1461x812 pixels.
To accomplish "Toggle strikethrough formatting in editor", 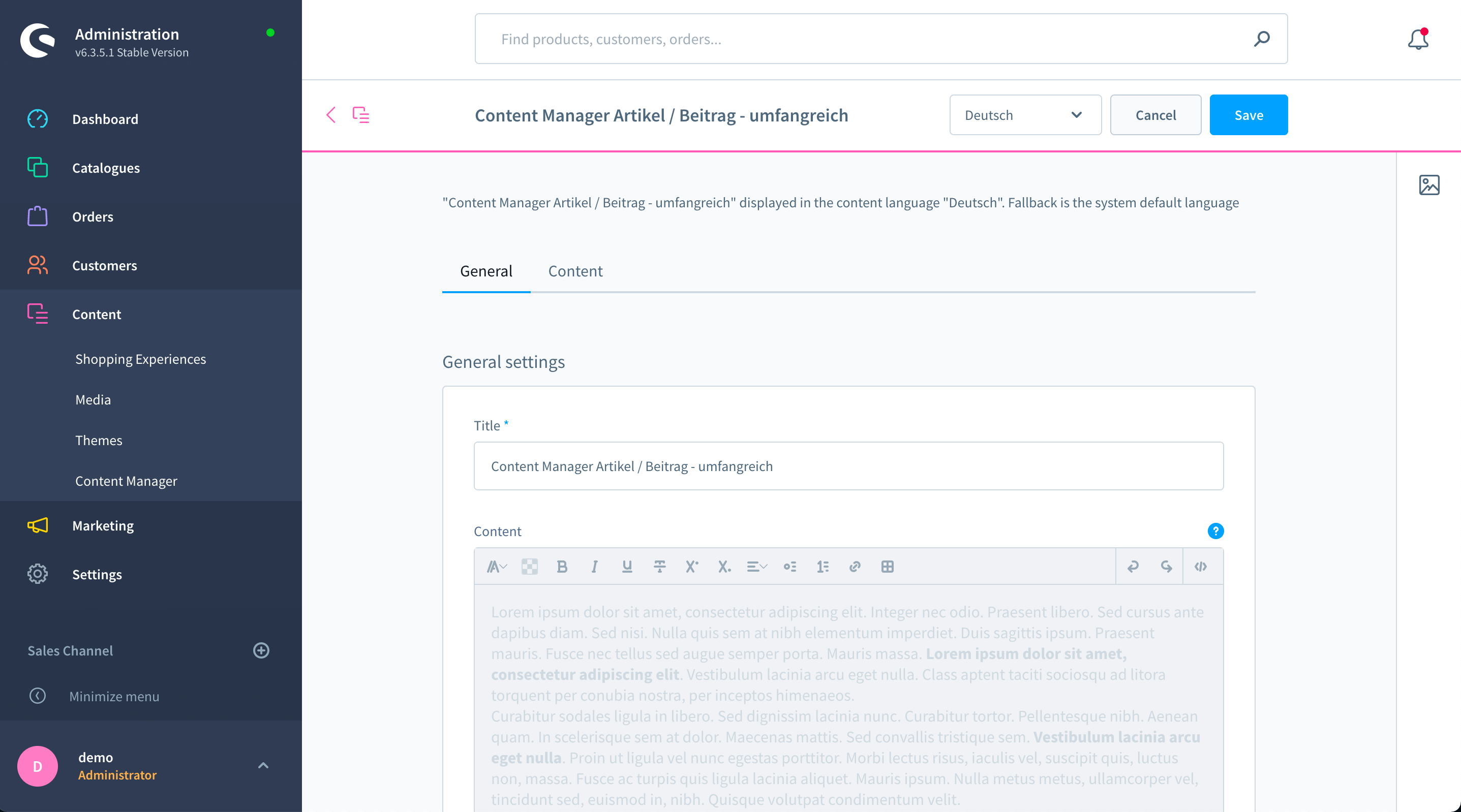I will tap(660, 567).
